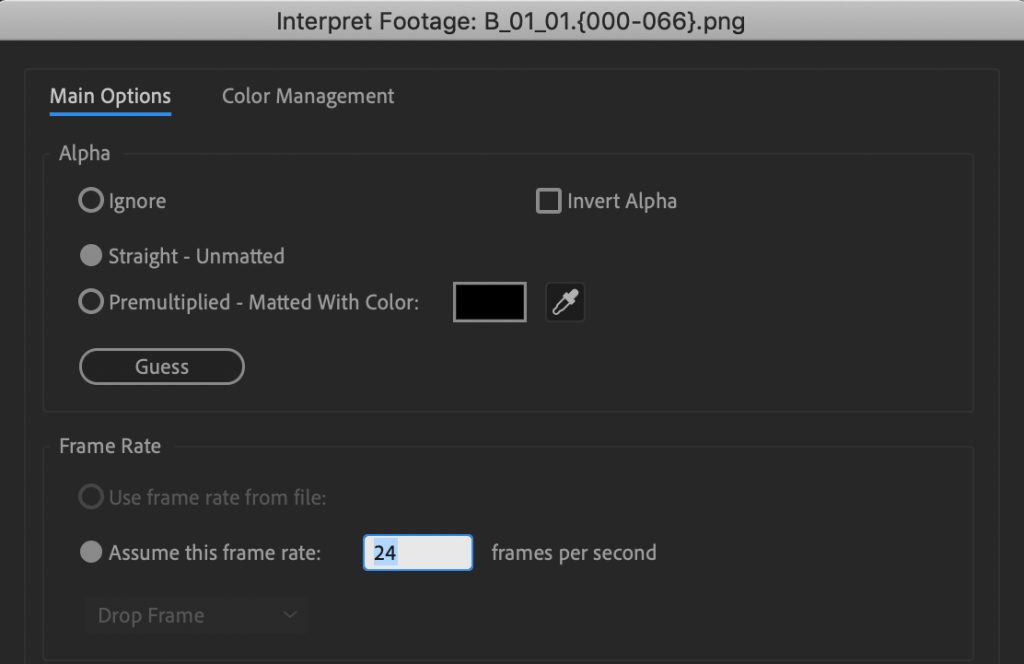Click the frame rate field showing 24
The image size is (1024, 664).
(418, 552)
